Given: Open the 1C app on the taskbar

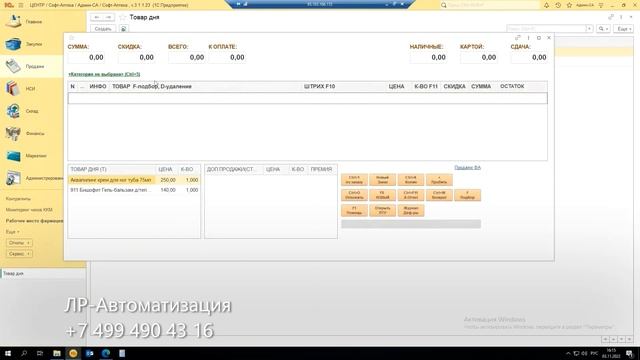Looking at the screenshot, I should (x=73, y=353).
